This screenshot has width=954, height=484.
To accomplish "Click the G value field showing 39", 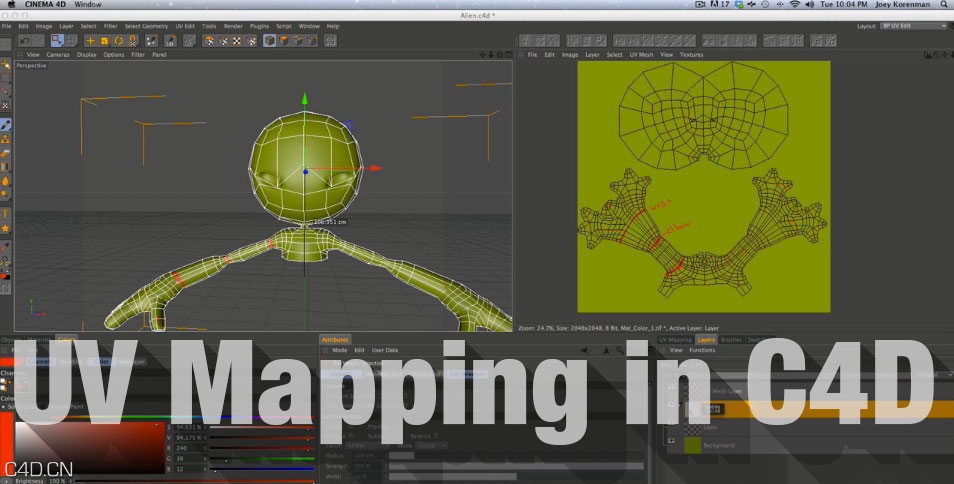I will (189, 458).
